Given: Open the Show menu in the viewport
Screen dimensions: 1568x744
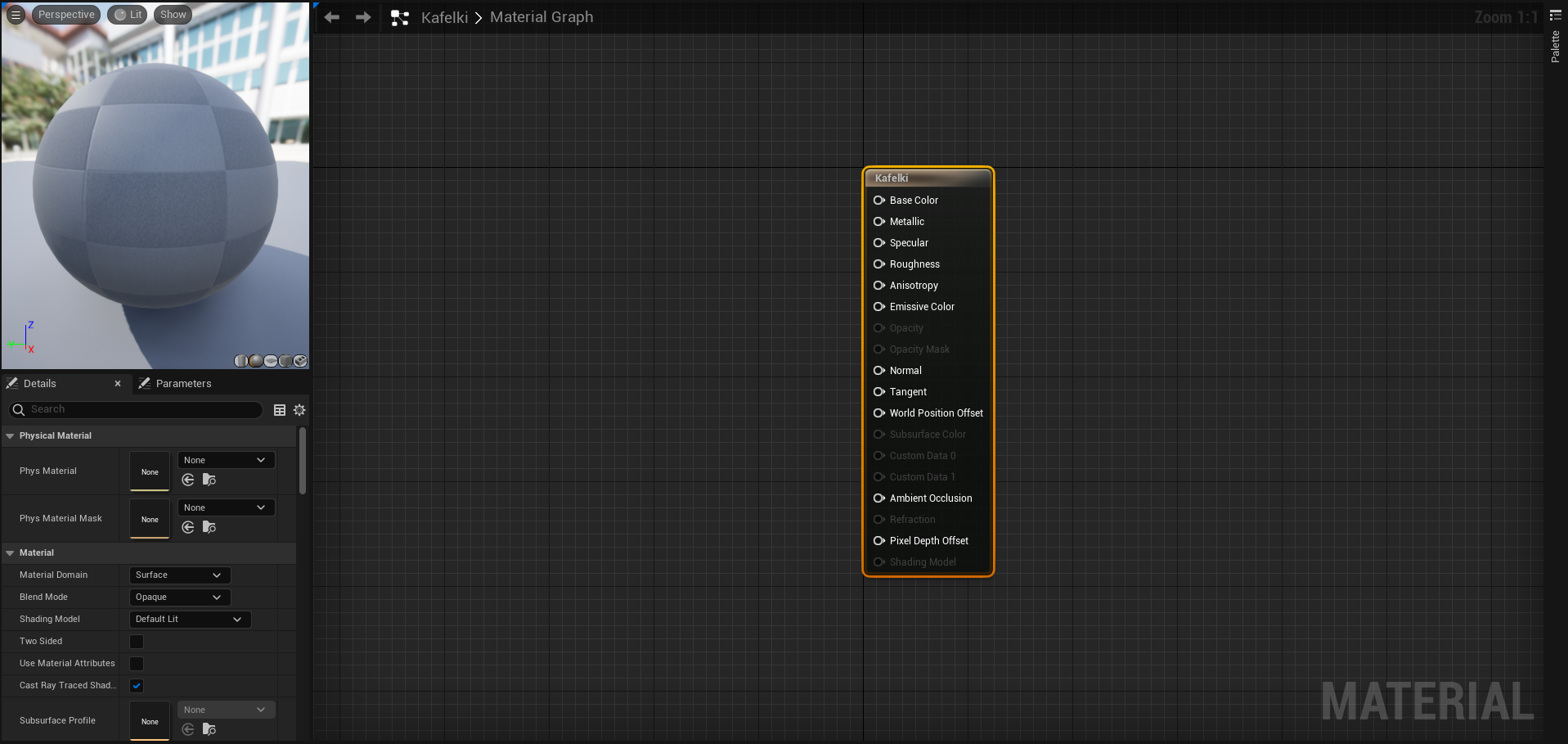Looking at the screenshot, I should tap(172, 14).
